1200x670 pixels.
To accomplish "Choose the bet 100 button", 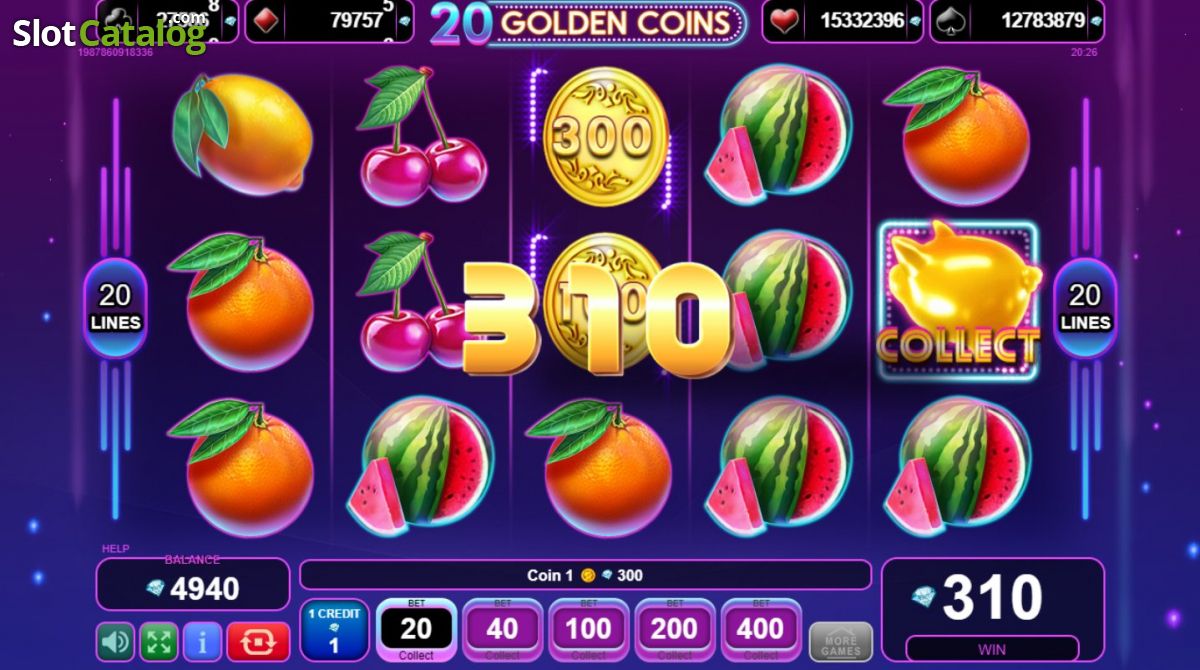I will coord(589,630).
